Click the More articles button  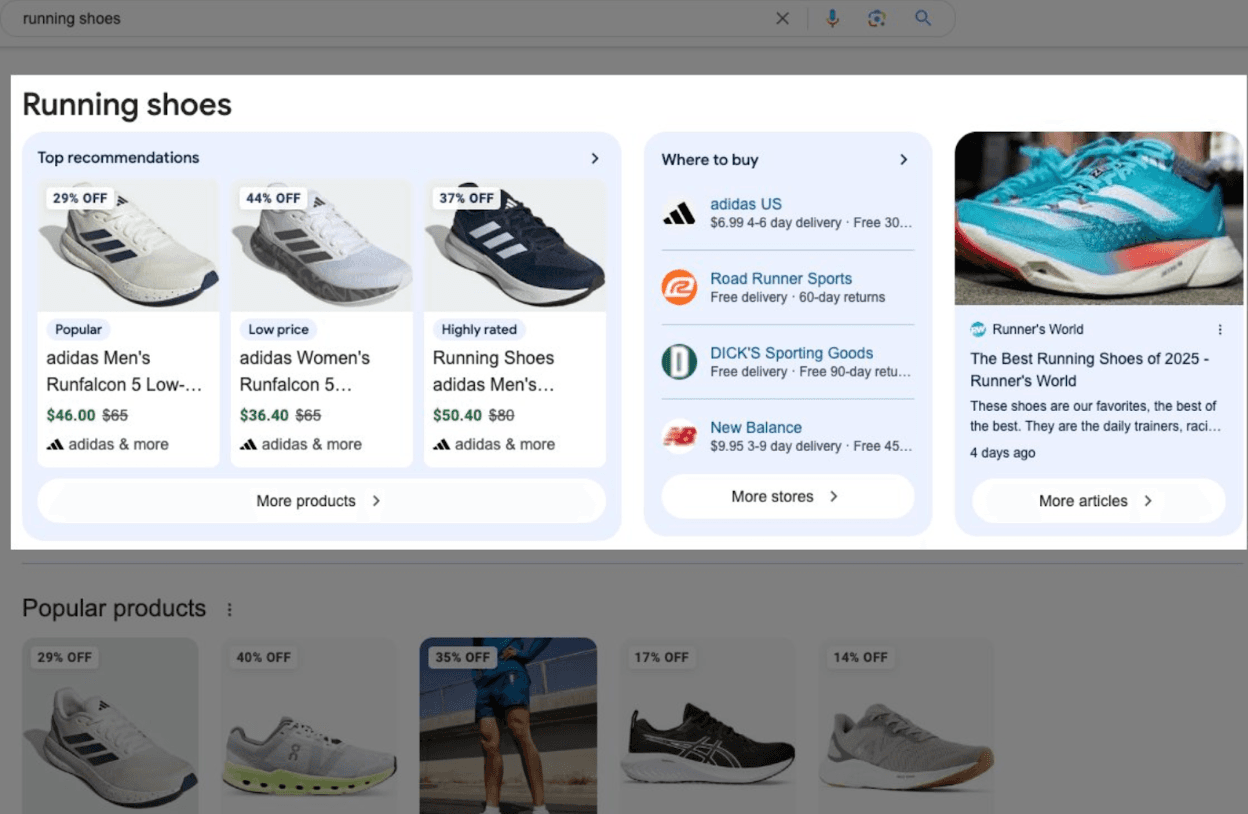point(1098,501)
